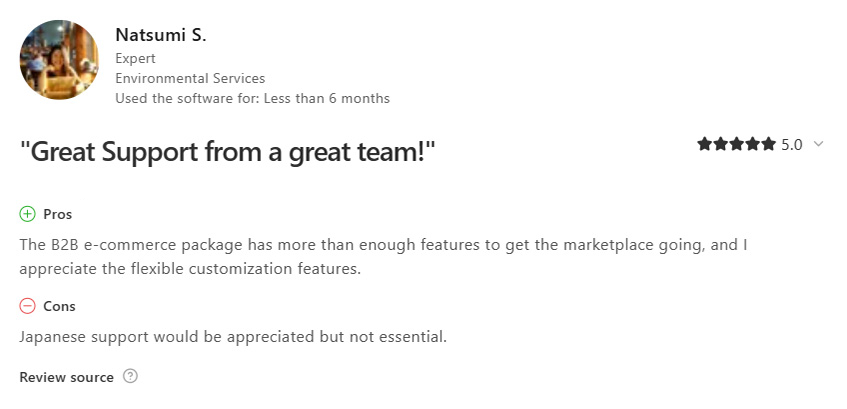Click the red minus Cons icon

(27, 306)
